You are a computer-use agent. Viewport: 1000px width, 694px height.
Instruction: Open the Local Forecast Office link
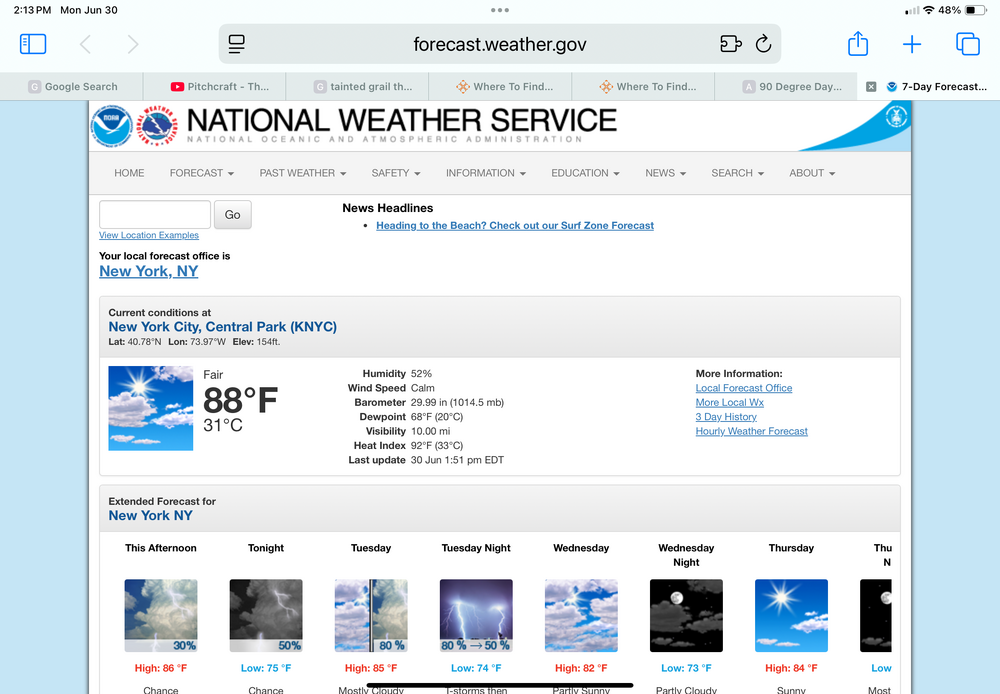pos(744,388)
